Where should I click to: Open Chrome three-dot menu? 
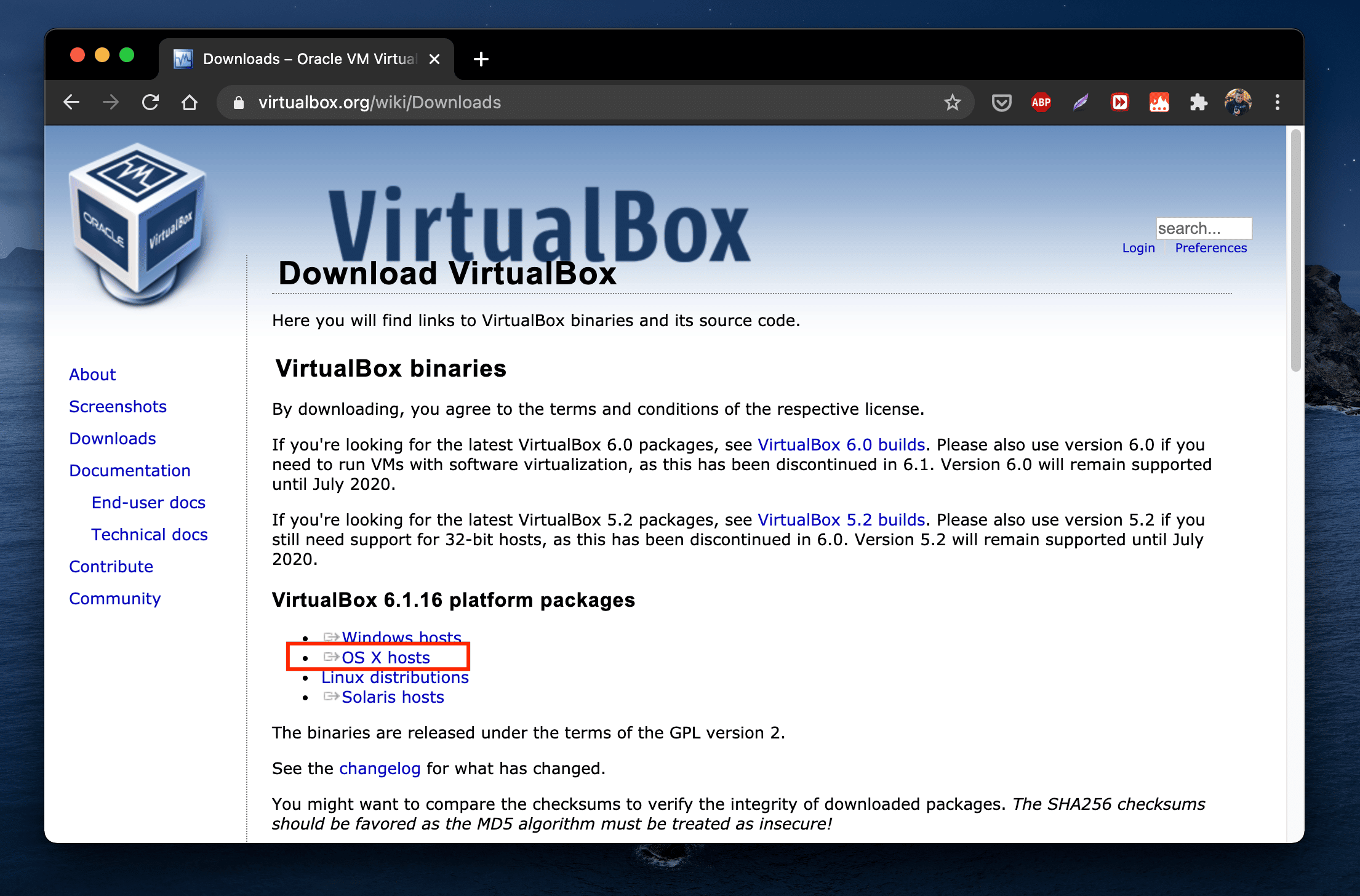1278,102
